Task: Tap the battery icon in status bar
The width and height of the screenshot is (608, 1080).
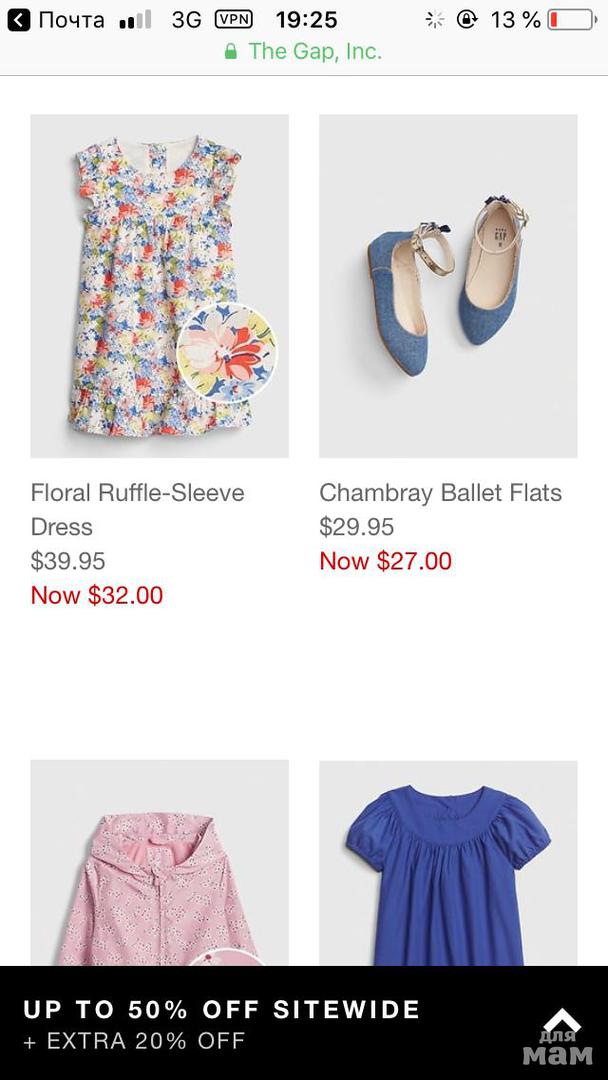Action: click(x=570, y=20)
